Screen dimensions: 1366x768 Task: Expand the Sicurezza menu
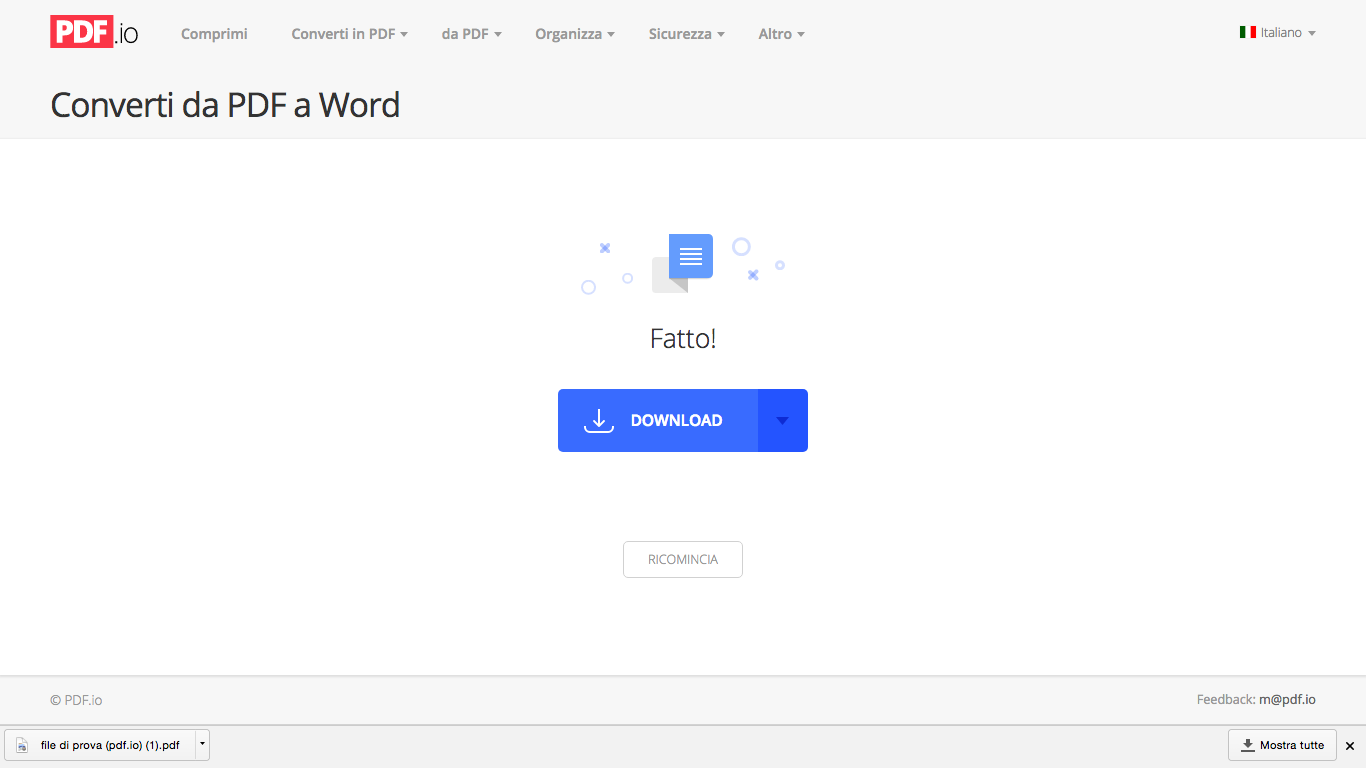pyautogui.click(x=686, y=34)
